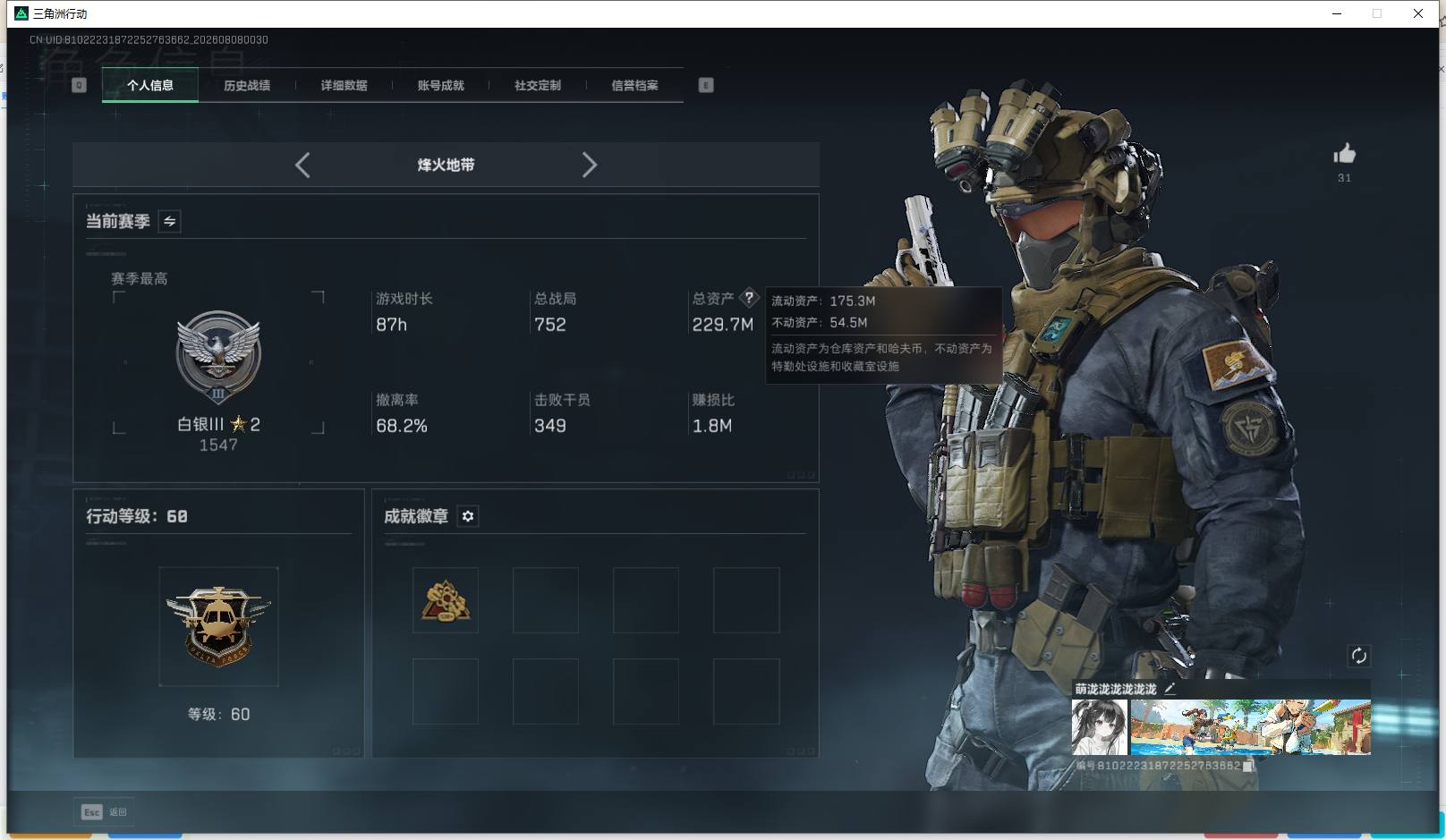The height and width of the screenshot is (840, 1446).
Task: Click the 击败干员 value 349
Action: click(x=550, y=426)
